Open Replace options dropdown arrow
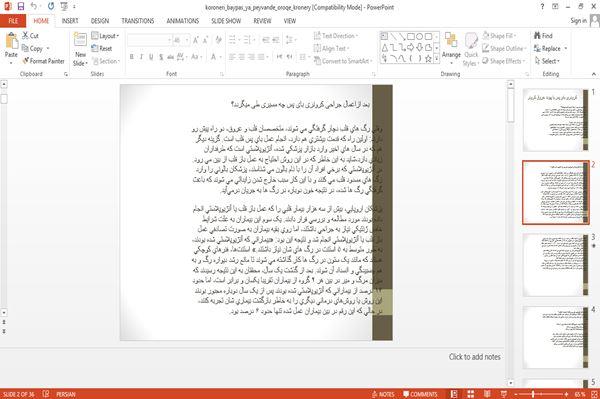This screenshot has width=600, height=399. click(566, 49)
